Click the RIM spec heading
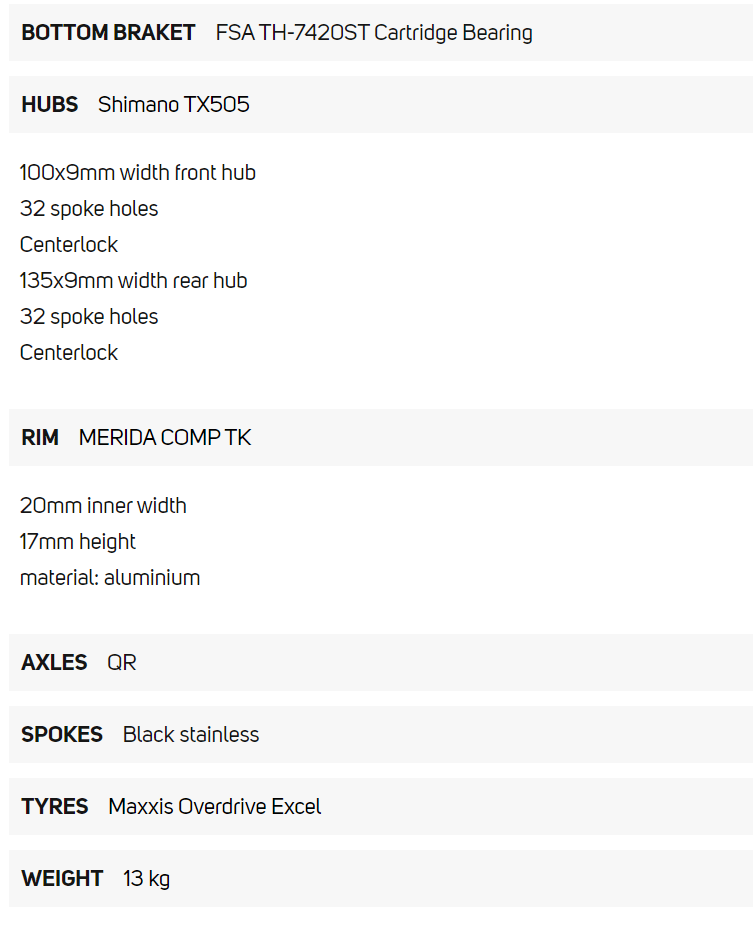753x952 pixels. (40, 438)
